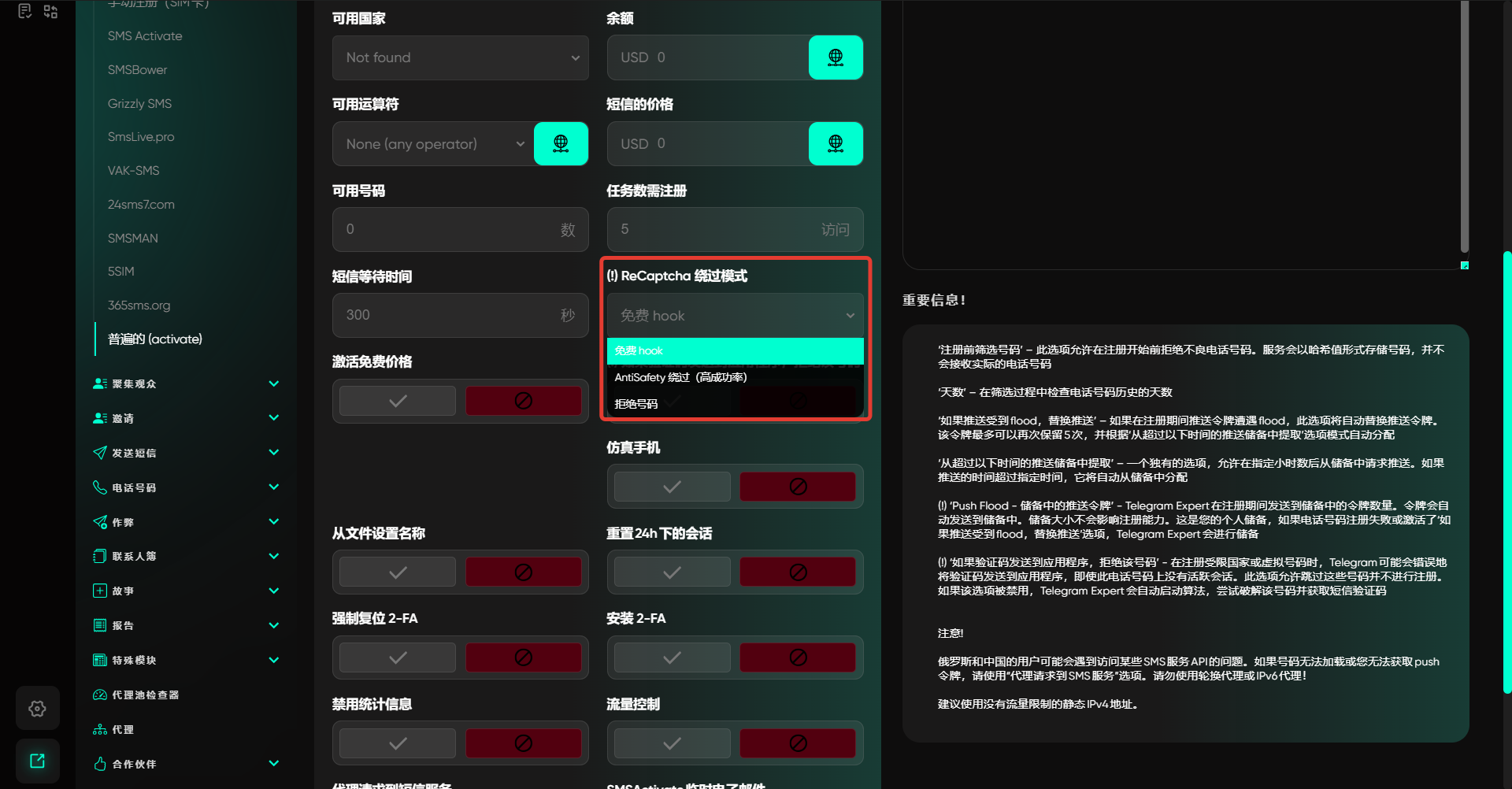This screenshot has height=789, width=1512.
Task: Select AntiSafety 绕过 option in dropdown list
Action: coord(680,377)
